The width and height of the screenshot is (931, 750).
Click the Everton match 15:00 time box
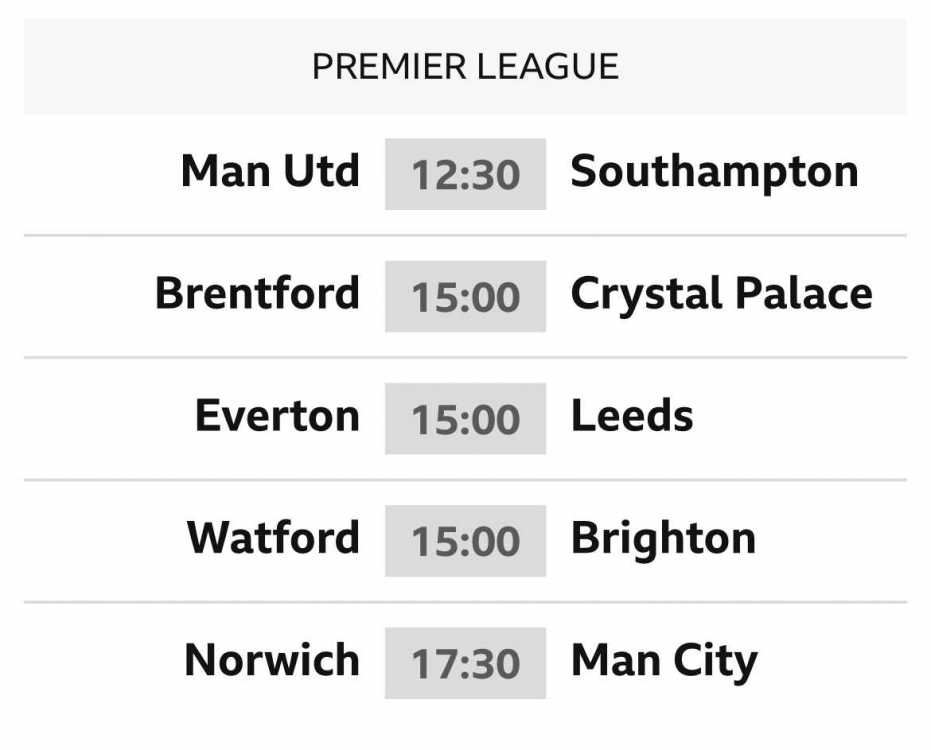[466, 419]
